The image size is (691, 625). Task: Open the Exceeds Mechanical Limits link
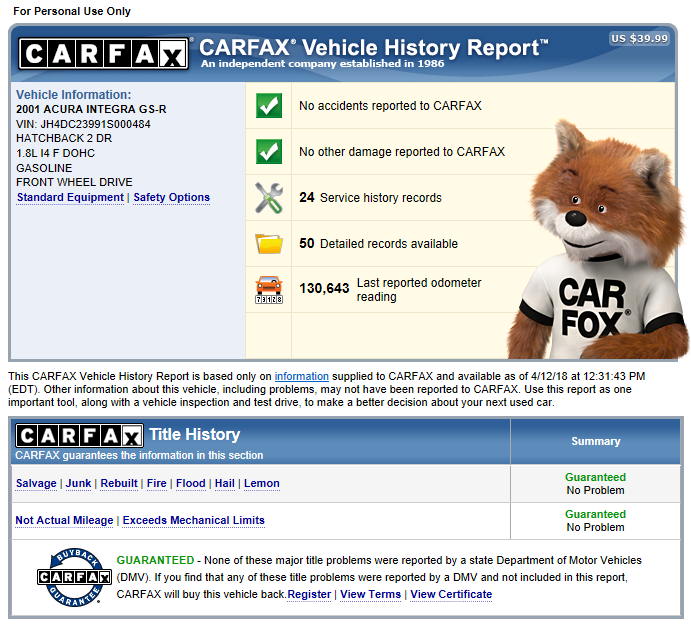coord(193,521)
